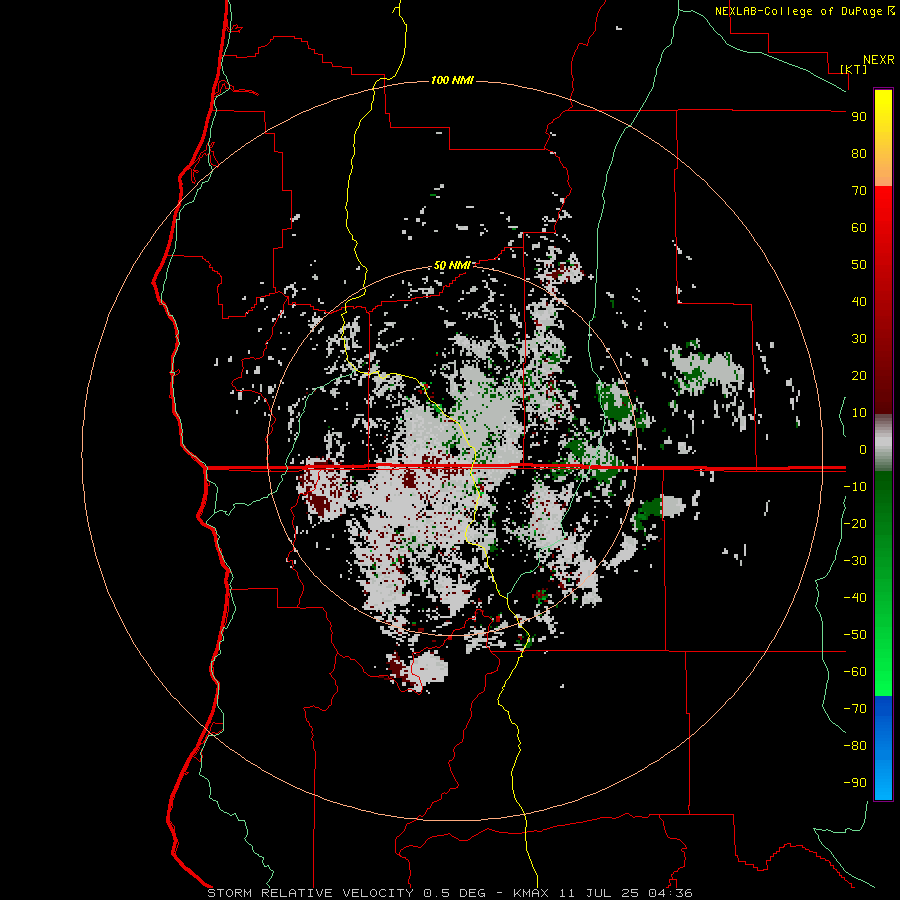Click the -10 value on the velocity scale

(x=855, y=487)
